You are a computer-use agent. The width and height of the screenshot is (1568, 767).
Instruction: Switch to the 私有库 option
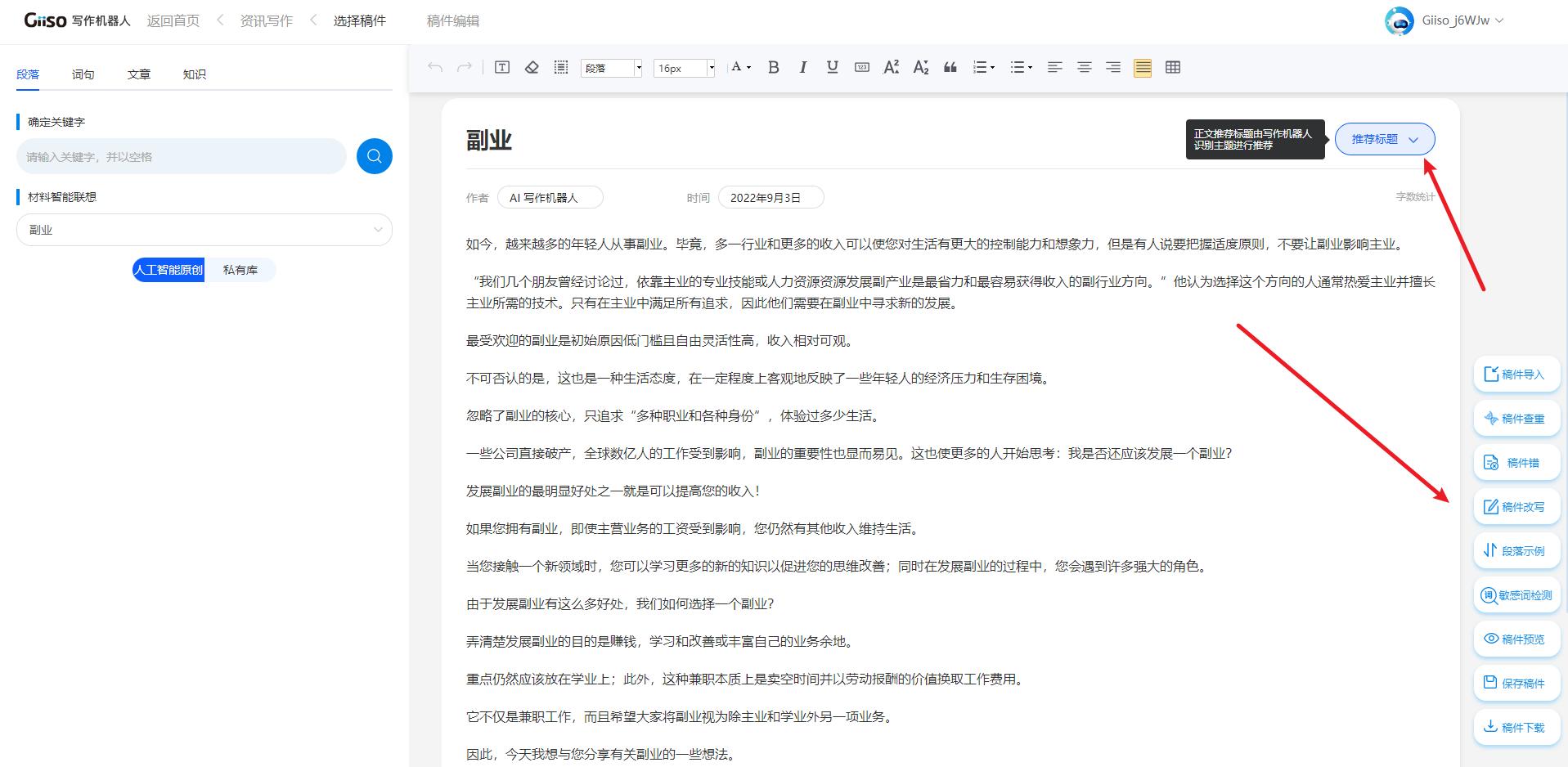tap(240, 269)
